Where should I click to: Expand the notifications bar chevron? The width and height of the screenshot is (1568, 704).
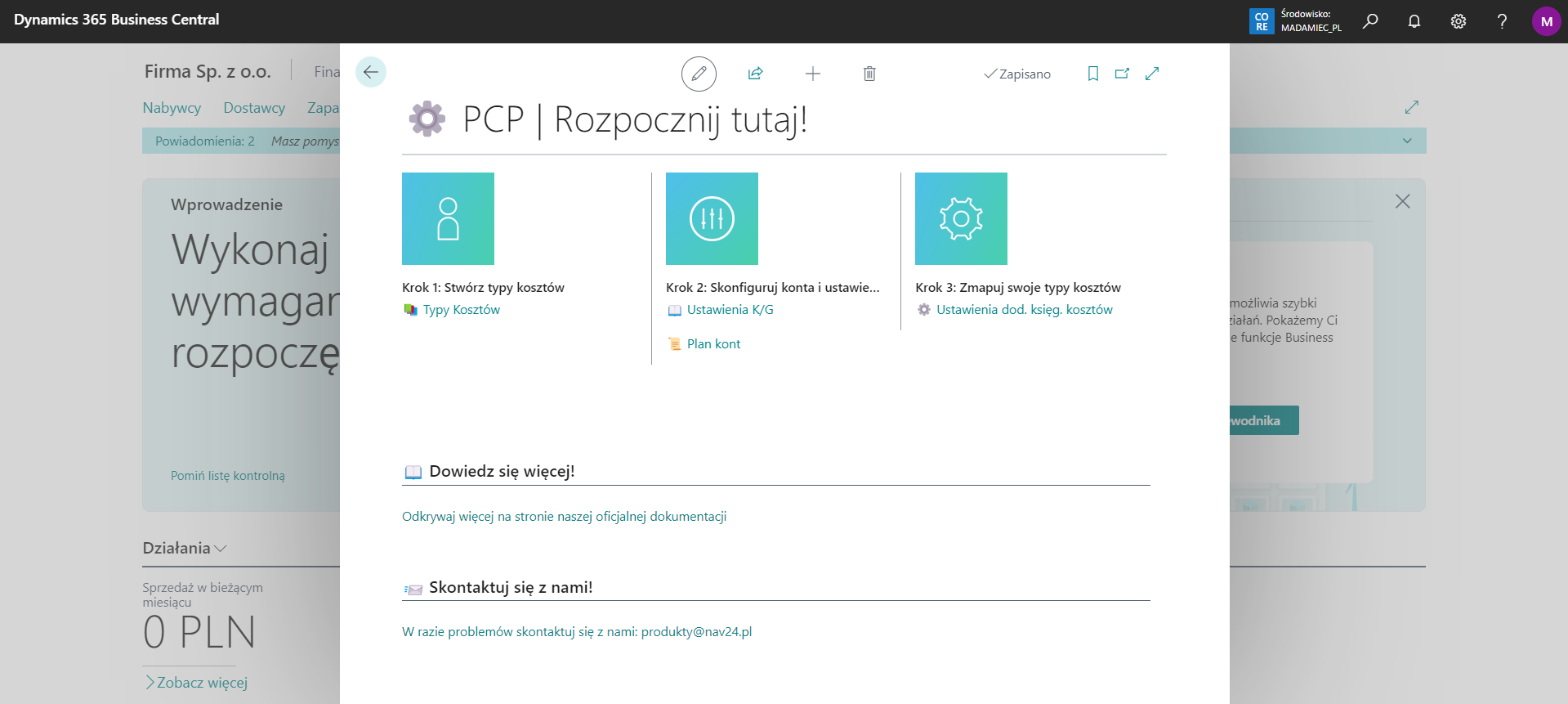click(1407, 141)
